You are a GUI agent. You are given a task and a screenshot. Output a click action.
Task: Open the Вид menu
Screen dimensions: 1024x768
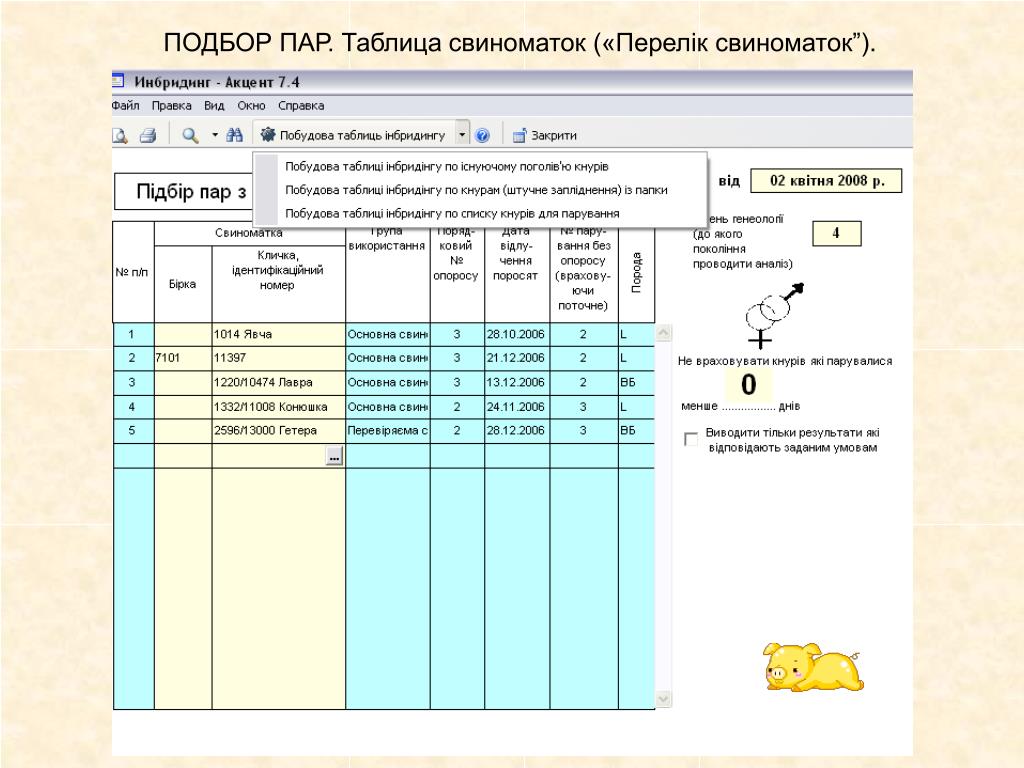coord(214,106)
